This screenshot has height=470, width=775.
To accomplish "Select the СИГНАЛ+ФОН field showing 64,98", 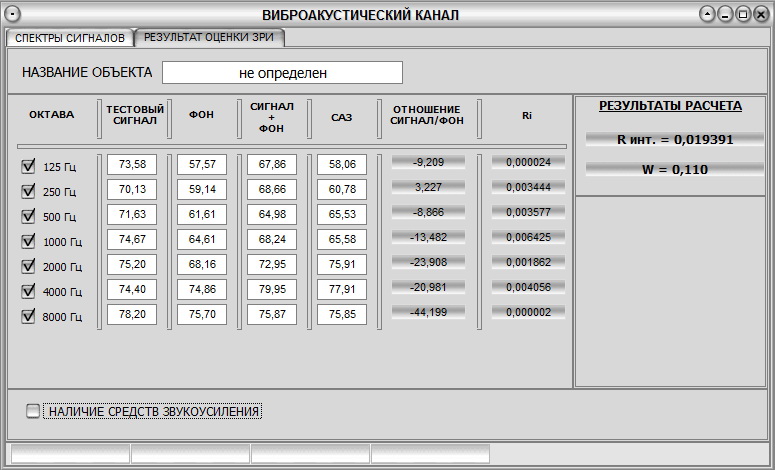I will pyautogui.click(x=272, y=214).
